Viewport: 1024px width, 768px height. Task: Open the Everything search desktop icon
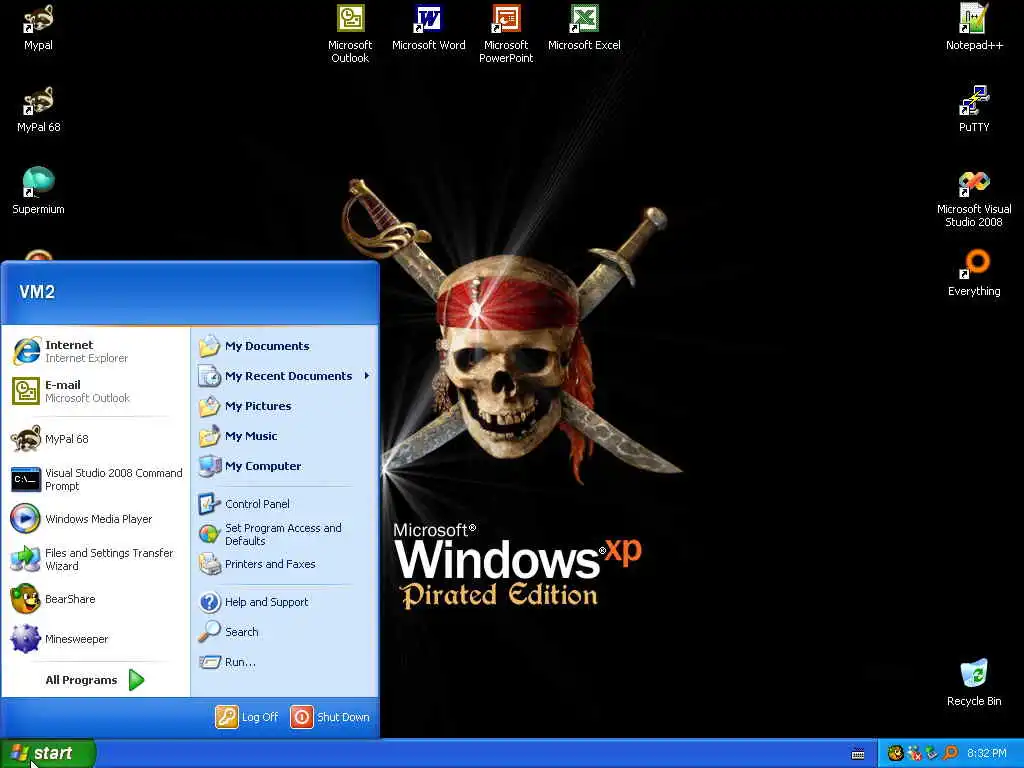click(x=974, y=273)
